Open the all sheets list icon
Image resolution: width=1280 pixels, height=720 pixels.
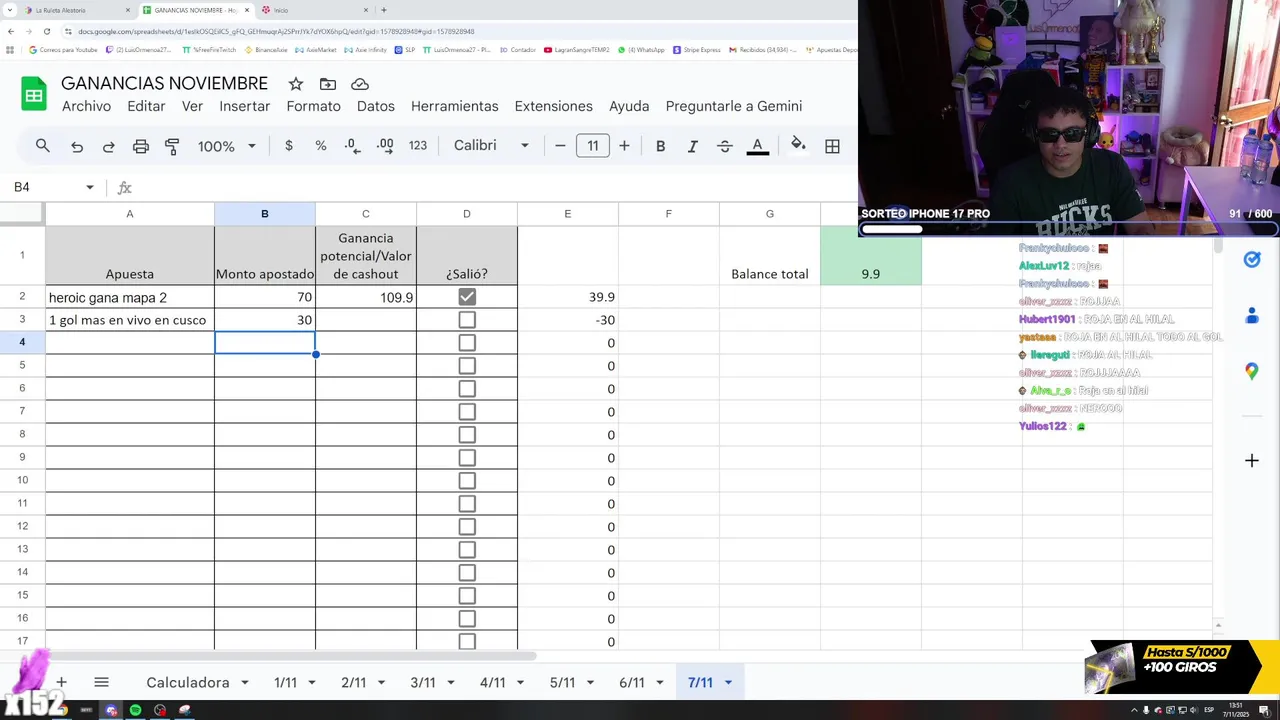coord(101,682)
